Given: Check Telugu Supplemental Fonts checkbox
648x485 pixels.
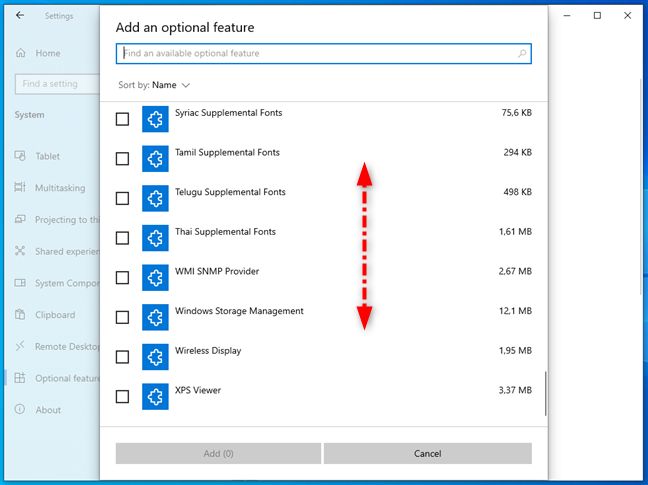Looking at the screenshot, I should pyautogui.click(x=122, y=198).
